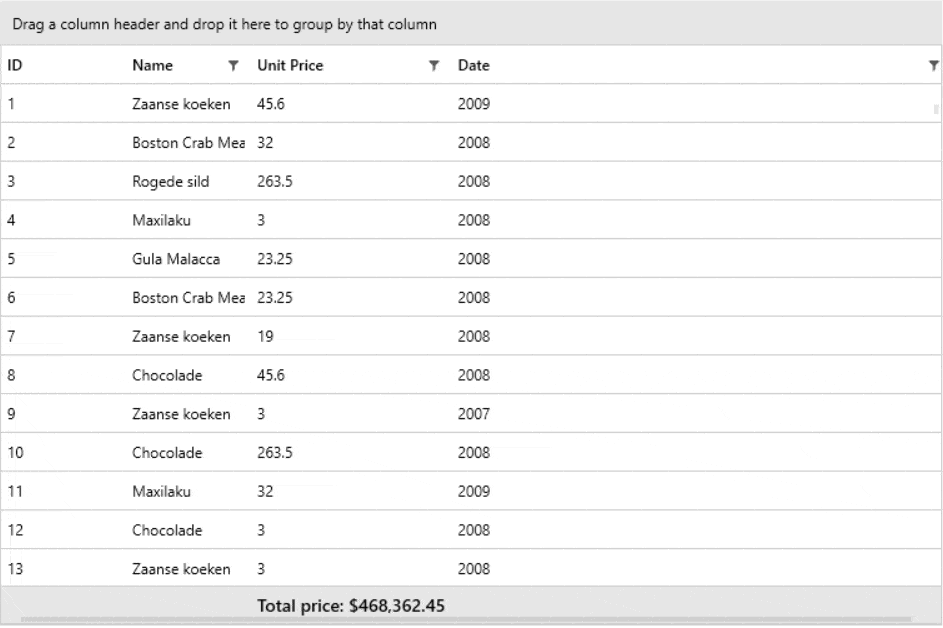Viewport: 943px width, 628px height.
Task: Click the Total price footer cell
Action: [x=352, y=605]
